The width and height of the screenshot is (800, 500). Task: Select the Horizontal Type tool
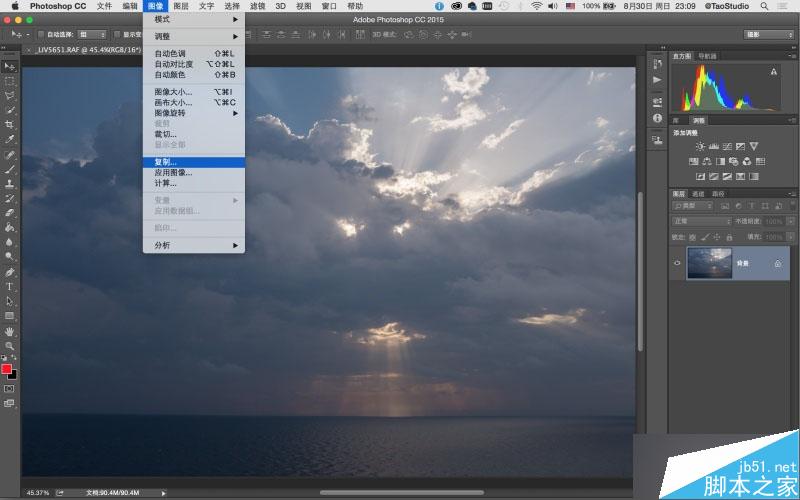click(x=9, y=287)
